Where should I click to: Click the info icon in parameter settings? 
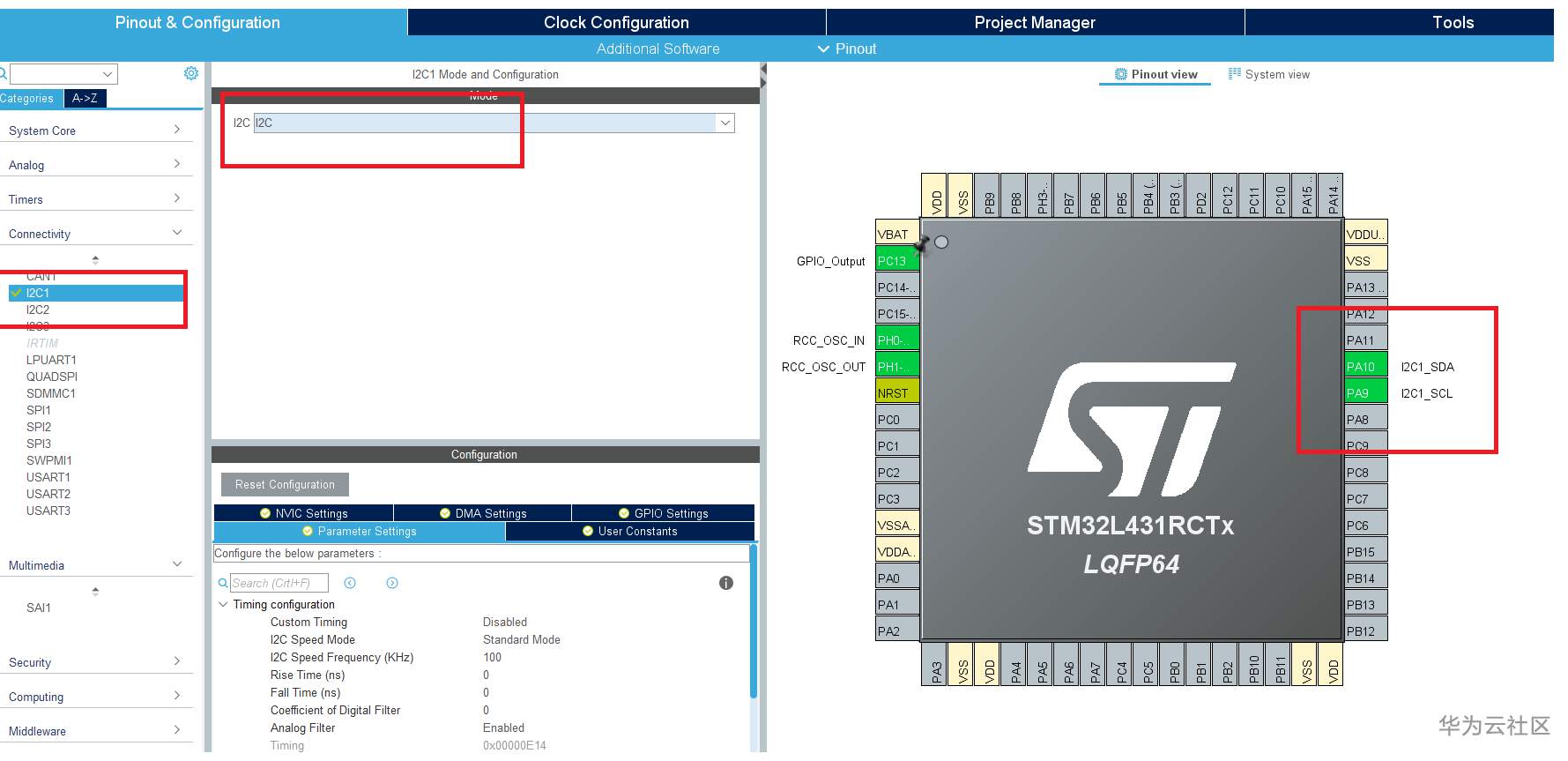(x=726, y=583)
